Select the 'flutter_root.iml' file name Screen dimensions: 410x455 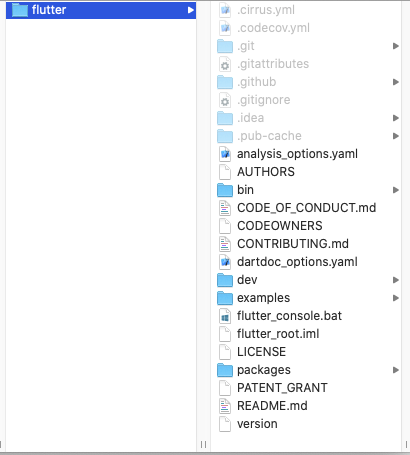[x=278, y=334]
